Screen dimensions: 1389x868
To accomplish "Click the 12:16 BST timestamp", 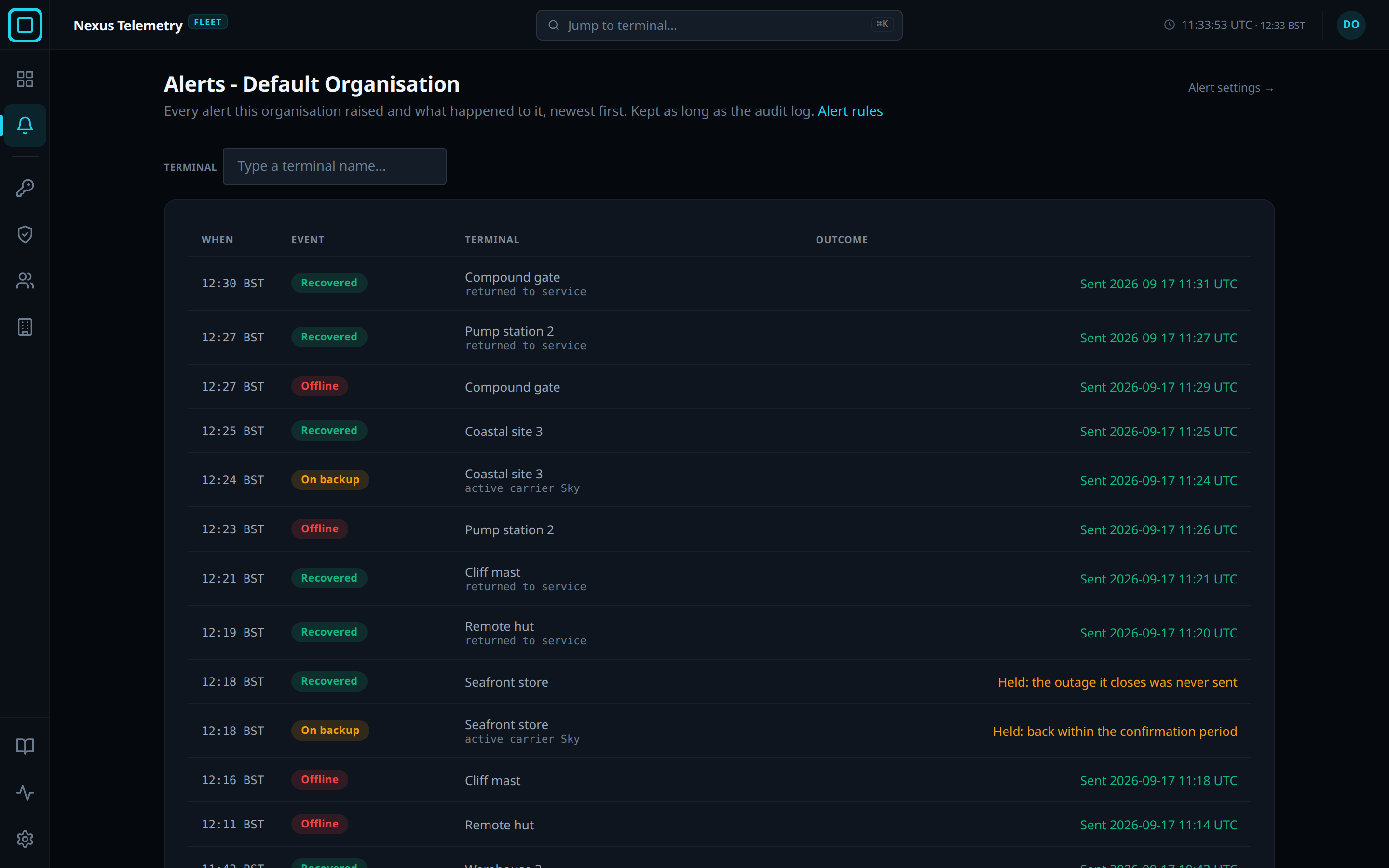I will [x=232, y=780].
